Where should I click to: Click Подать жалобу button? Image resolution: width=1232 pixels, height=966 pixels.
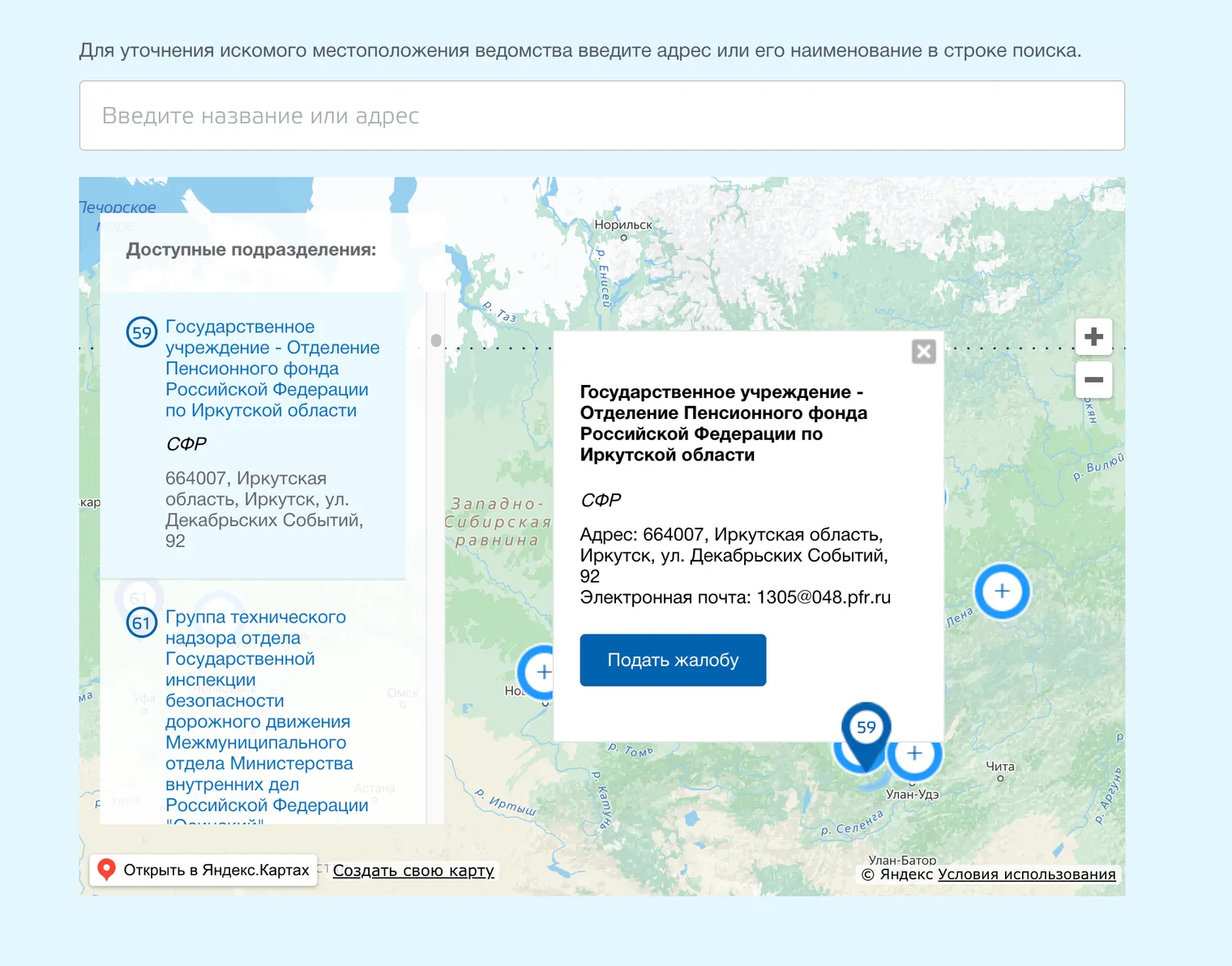click(x=672, y=660)
